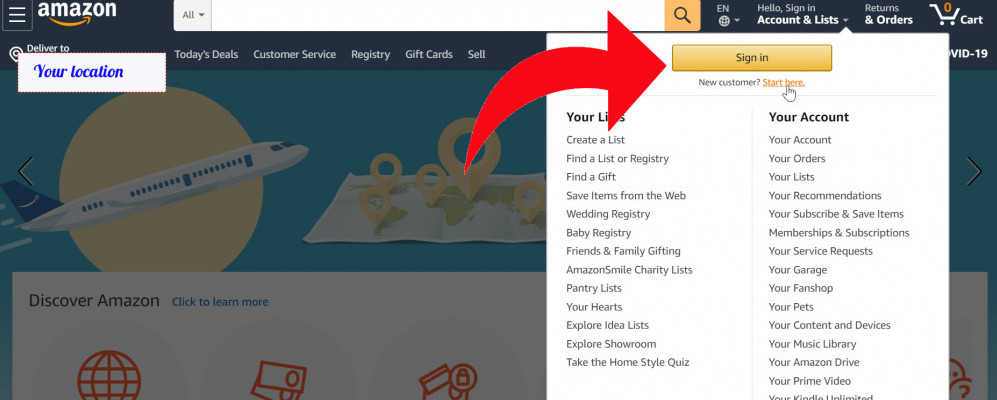Viewport: 997px width, 400px height.
Task: Expand the All search category dropdown
Action: coord(193,15)
